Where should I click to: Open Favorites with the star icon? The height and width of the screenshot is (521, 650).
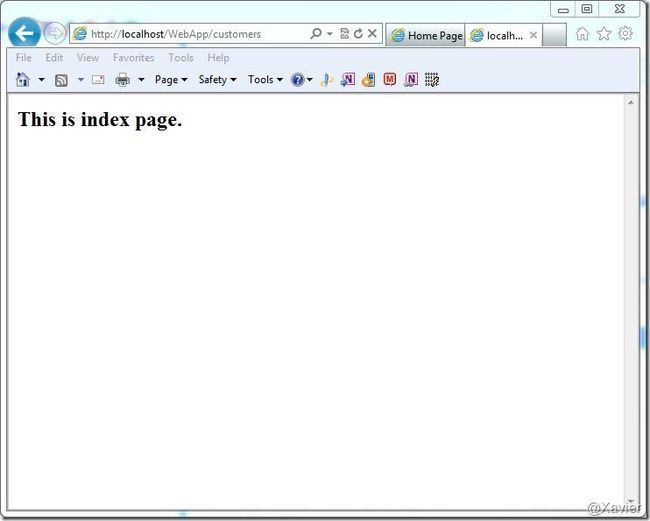604,34
